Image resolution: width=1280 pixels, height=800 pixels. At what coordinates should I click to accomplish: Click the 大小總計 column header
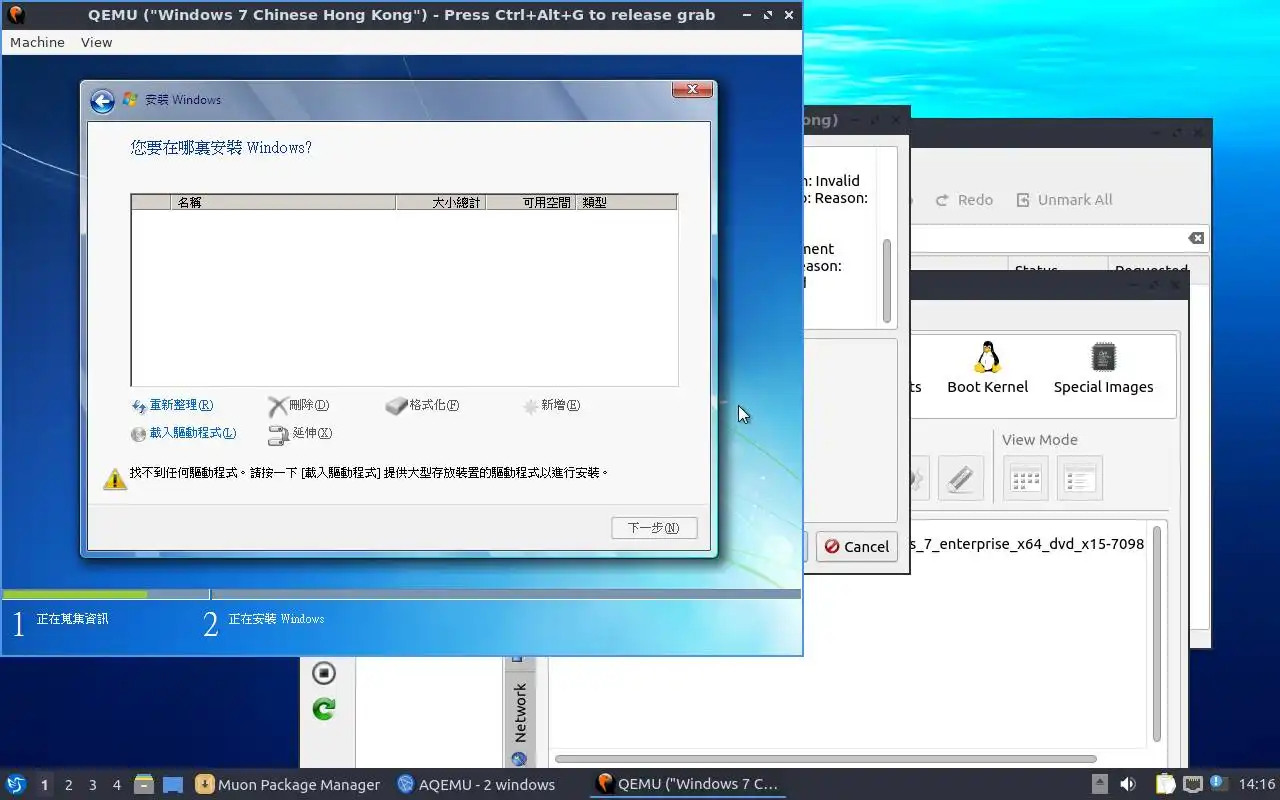click(x=441, y=202)
